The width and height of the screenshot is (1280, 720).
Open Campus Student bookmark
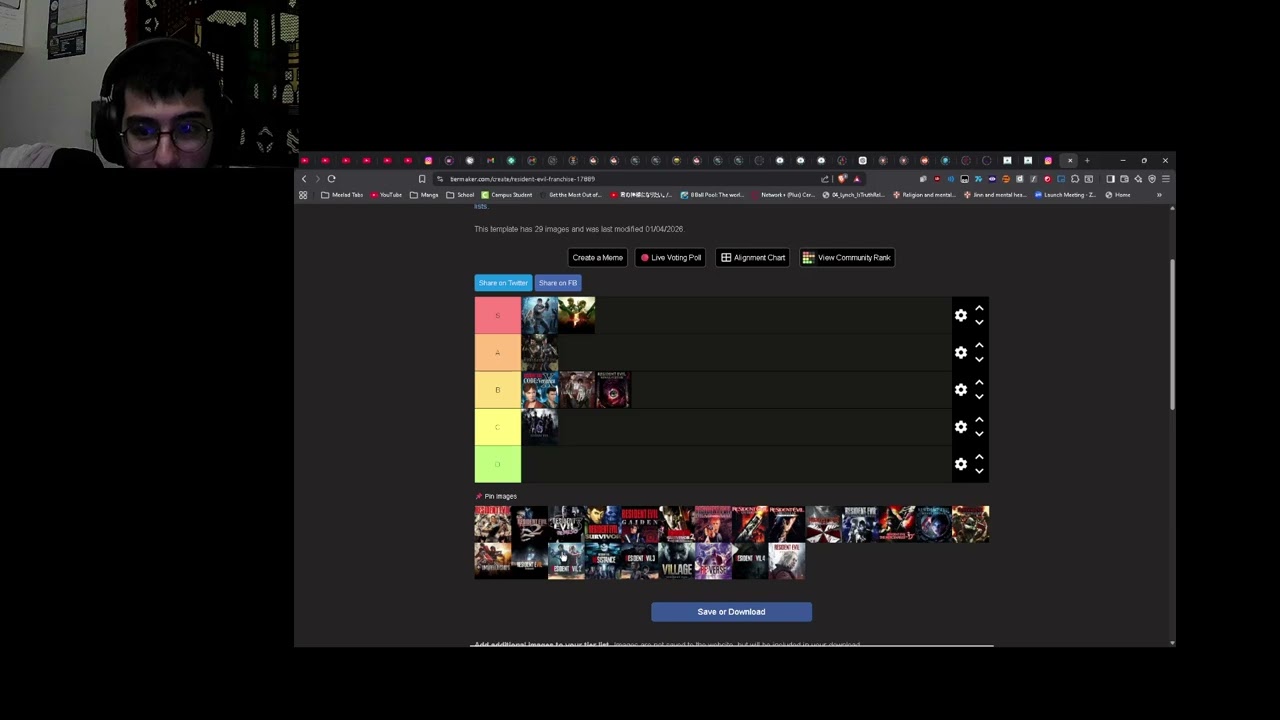coord(507,195)
